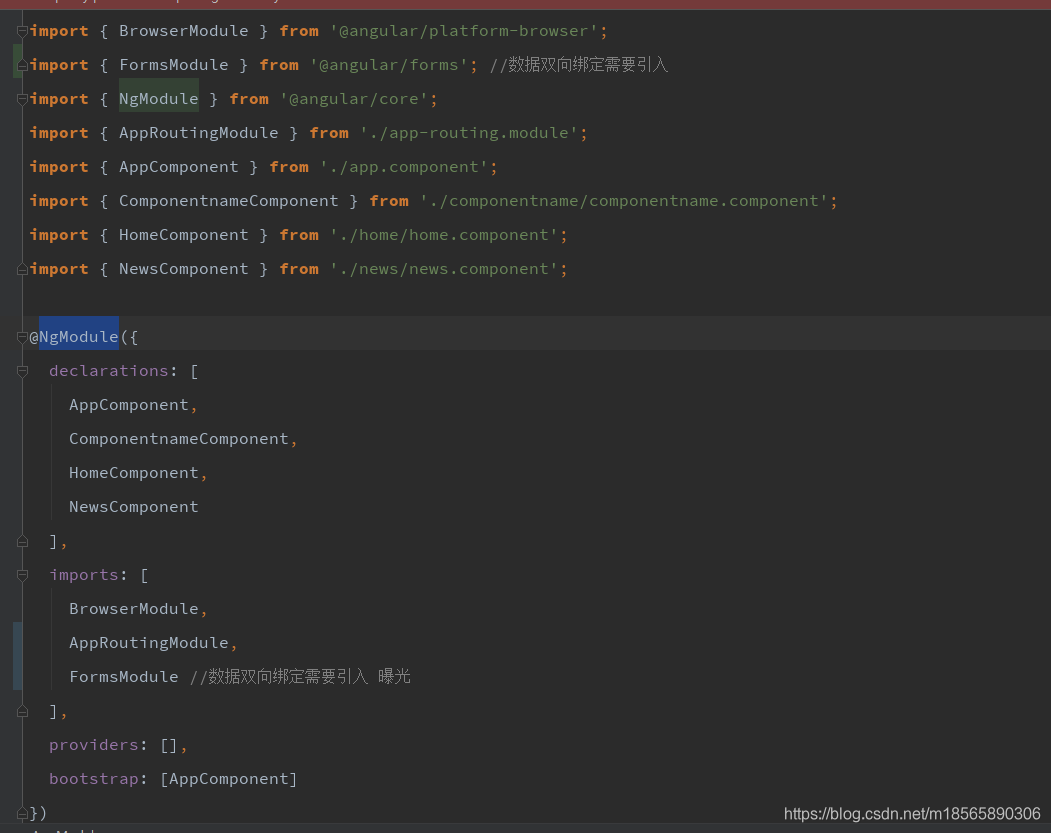Click changed-line gutter marker beside FormsModule import

click(16, 61)
